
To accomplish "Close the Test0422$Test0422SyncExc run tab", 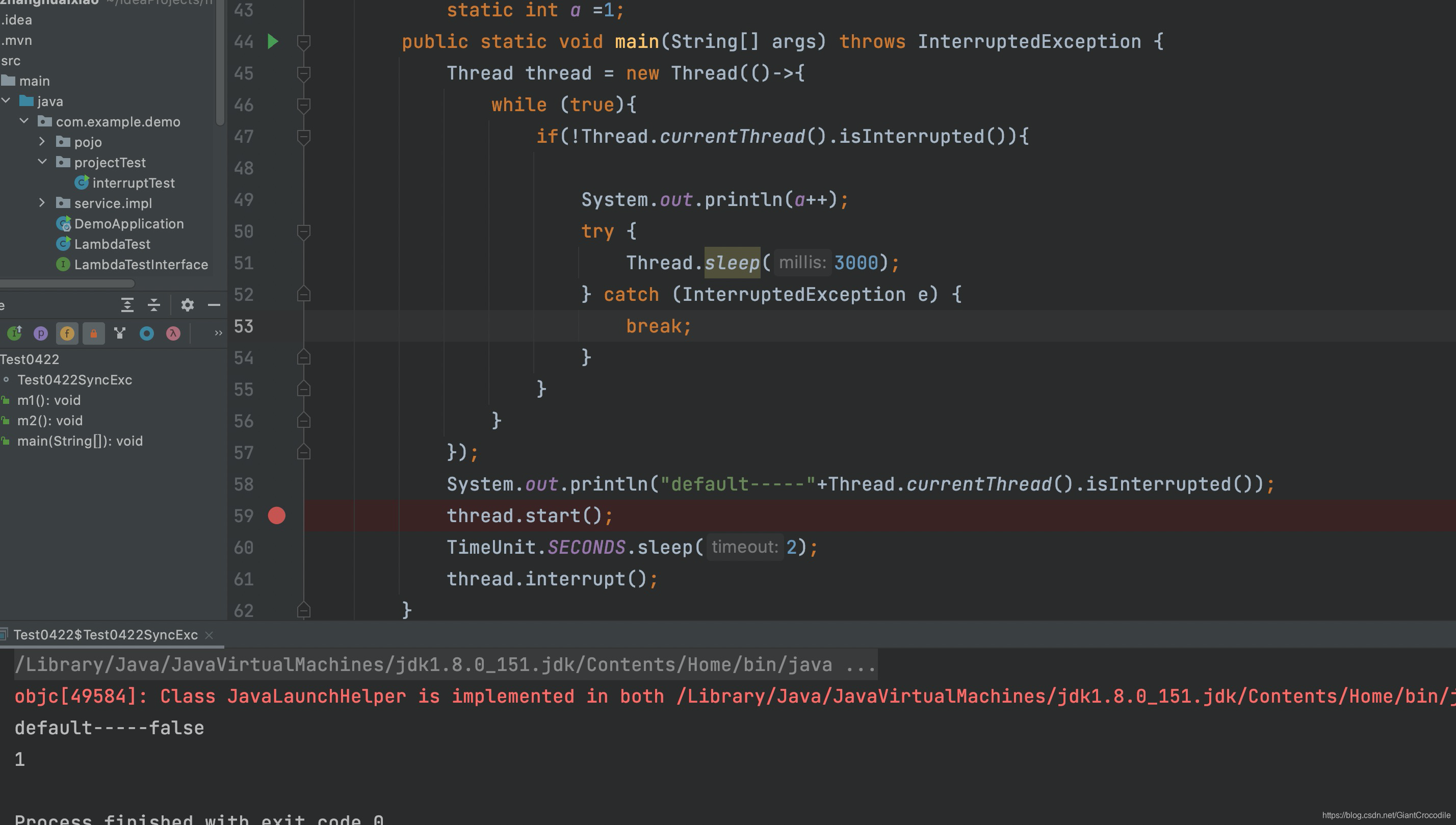I will (x=209, y=635).
